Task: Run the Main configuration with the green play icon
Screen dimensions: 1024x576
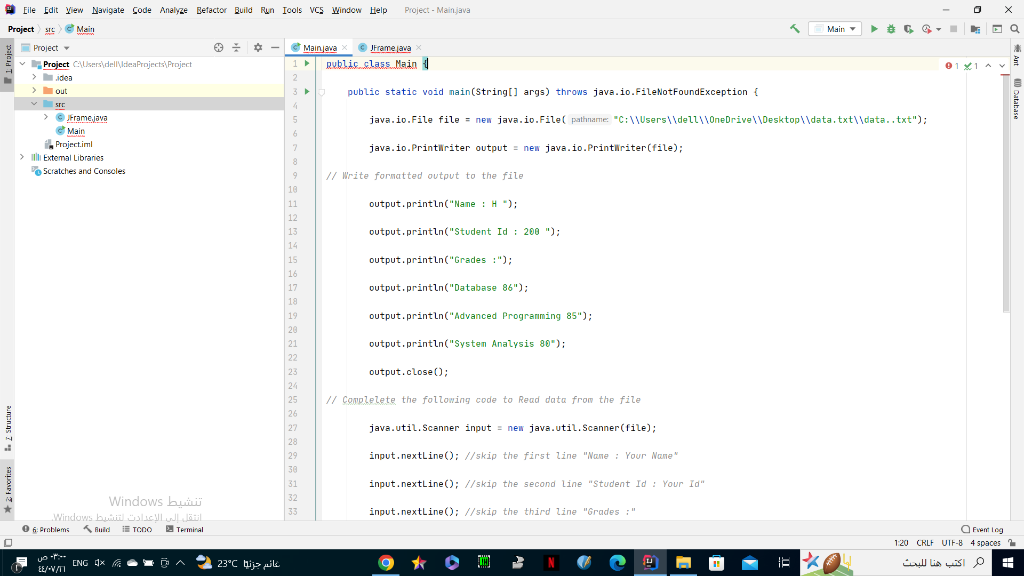Action: click(x=875, y=28)
